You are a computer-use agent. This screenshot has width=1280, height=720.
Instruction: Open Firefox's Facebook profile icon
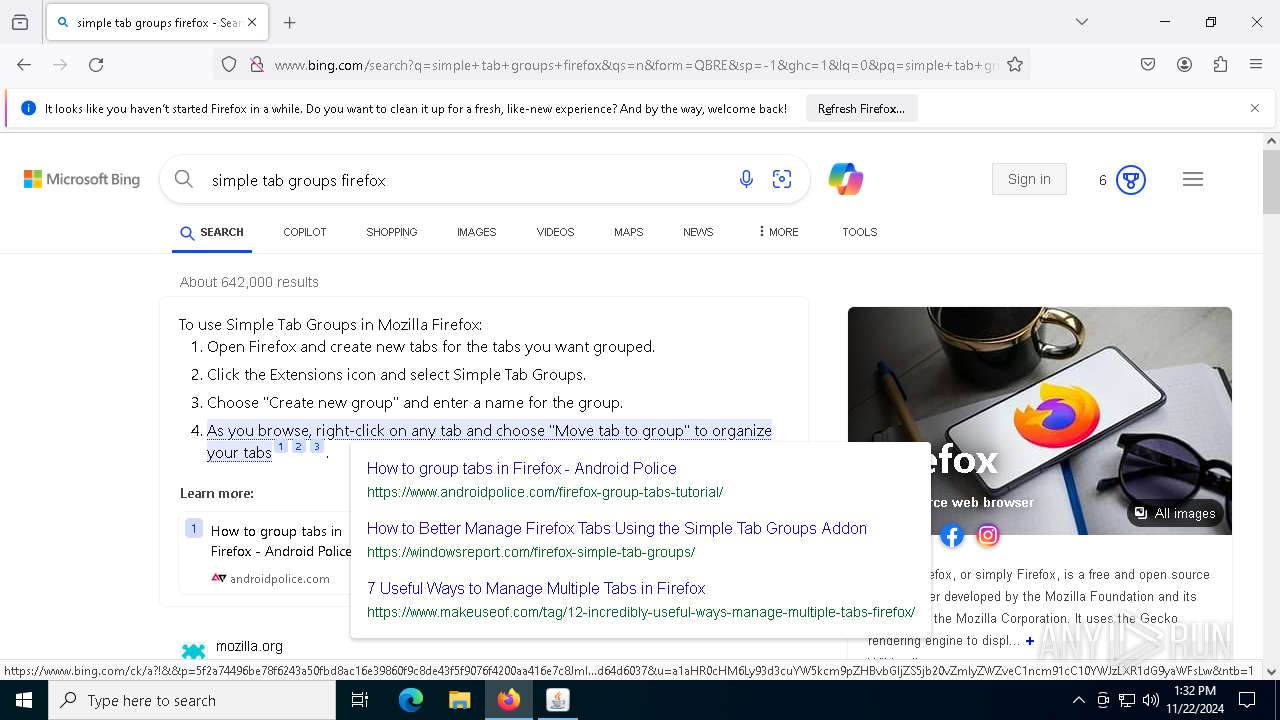click(x=952, y=536)
